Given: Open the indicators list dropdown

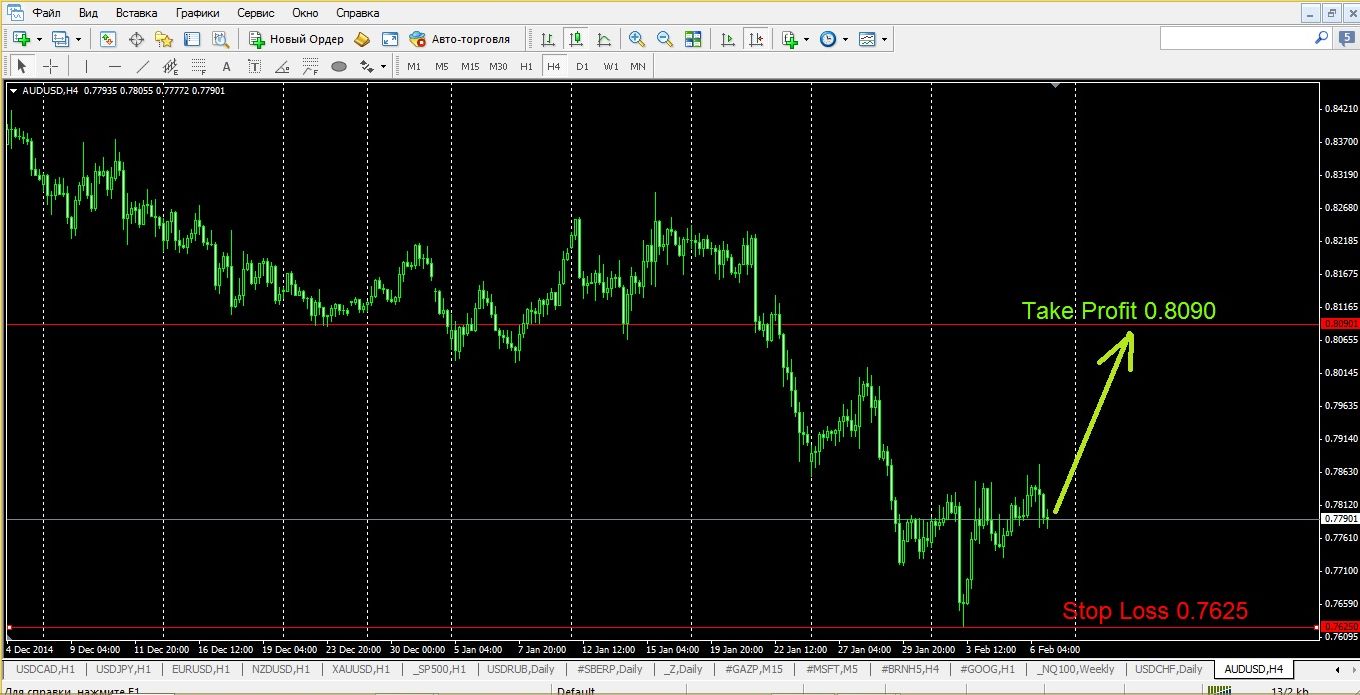Looking at the screenshot, I should pos(806,39).
